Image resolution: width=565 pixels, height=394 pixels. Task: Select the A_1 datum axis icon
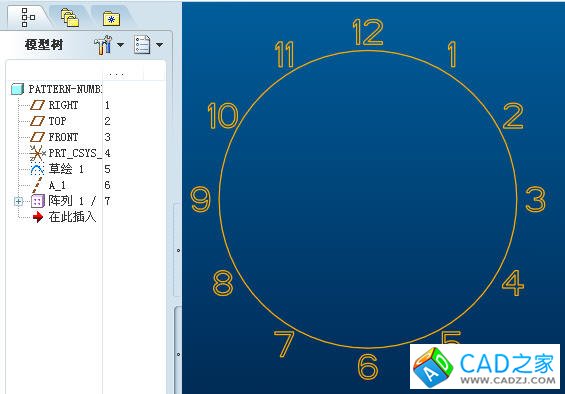[37, 185]
